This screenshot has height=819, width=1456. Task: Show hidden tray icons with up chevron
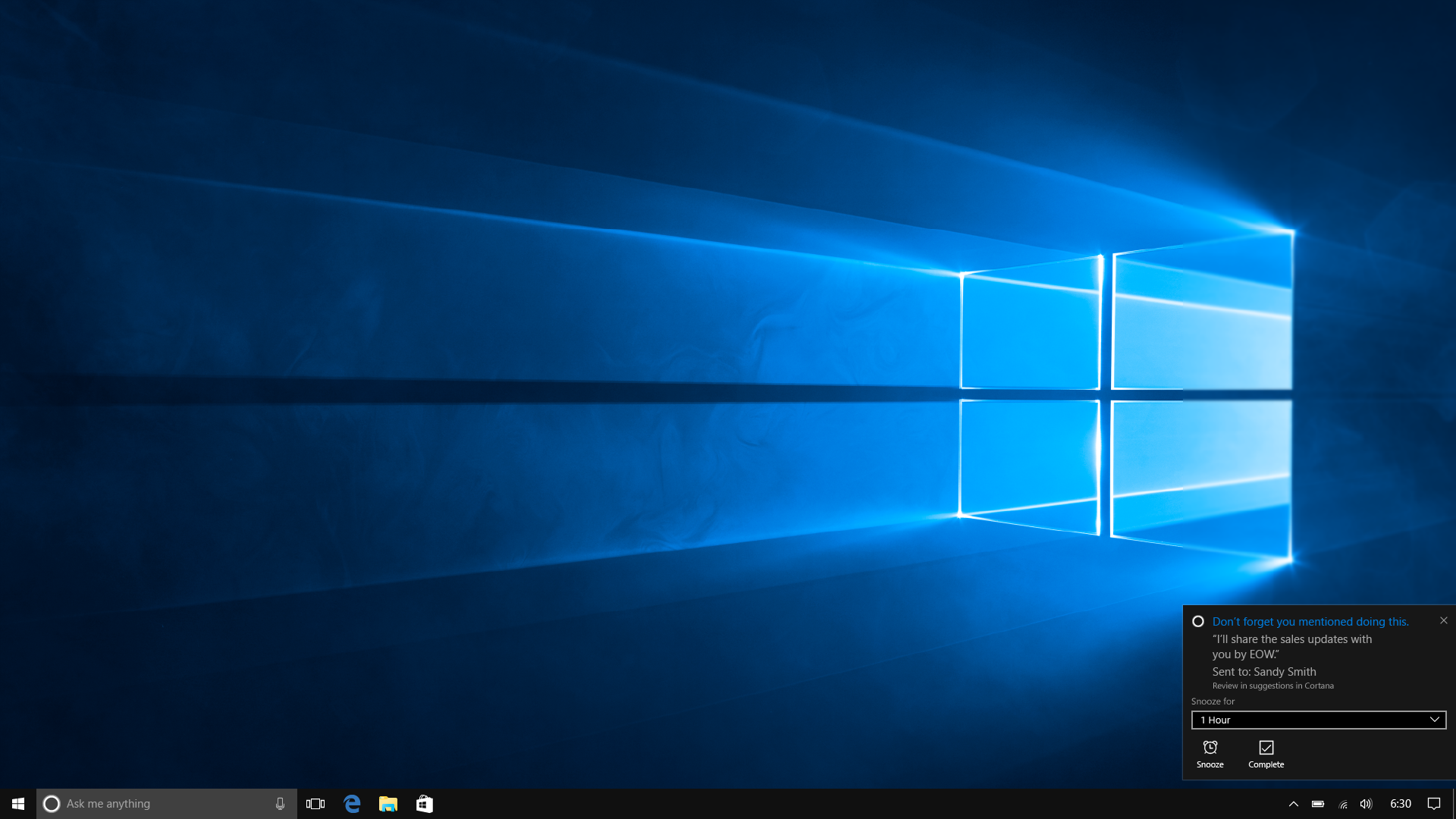(x=1294, y=804)
